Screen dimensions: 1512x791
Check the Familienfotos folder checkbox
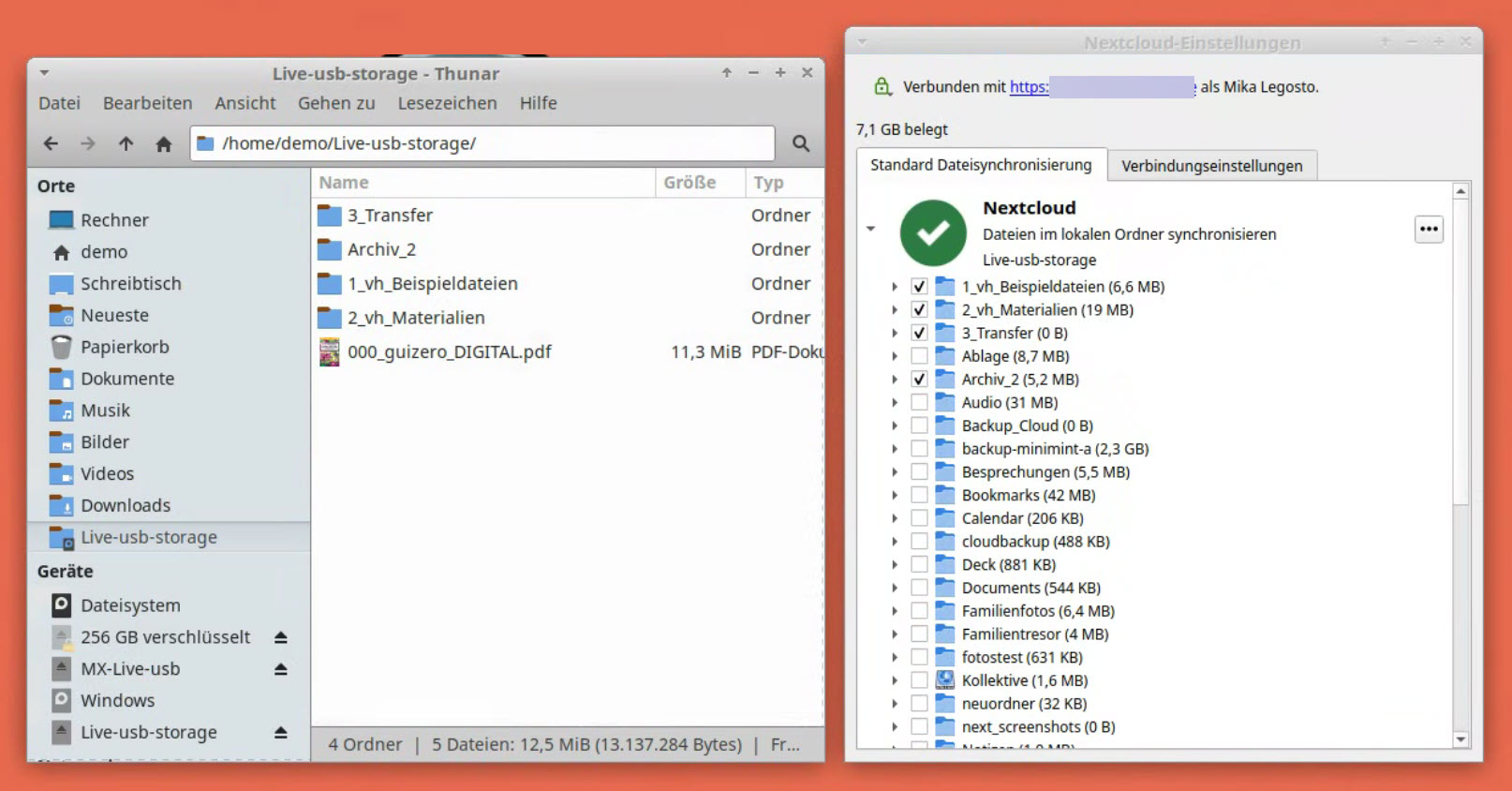click(919, 611)
